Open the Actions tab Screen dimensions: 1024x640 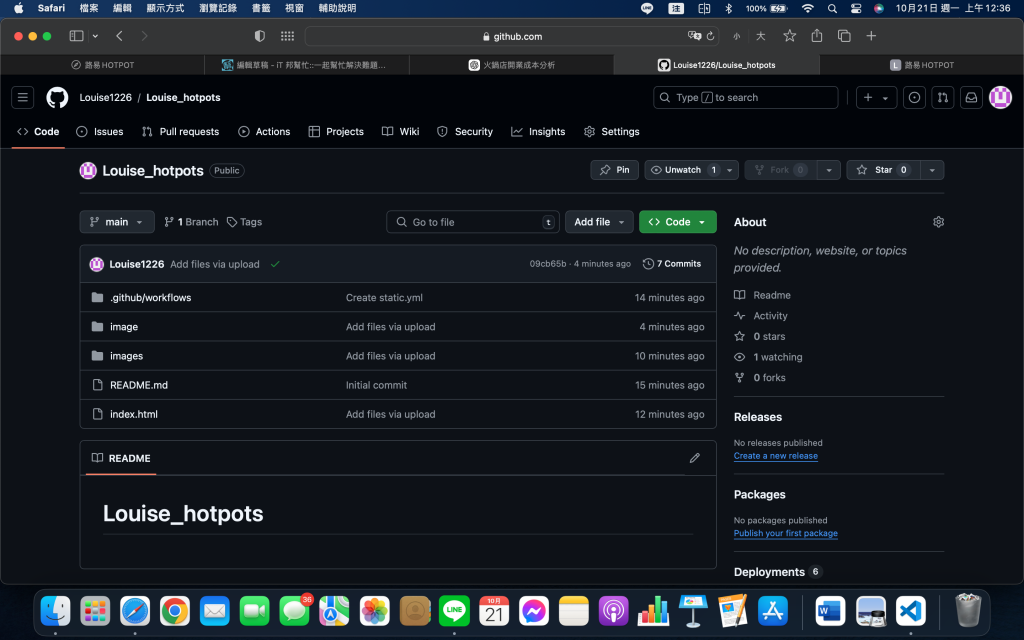pyautogui.click(x=264, y=131)
